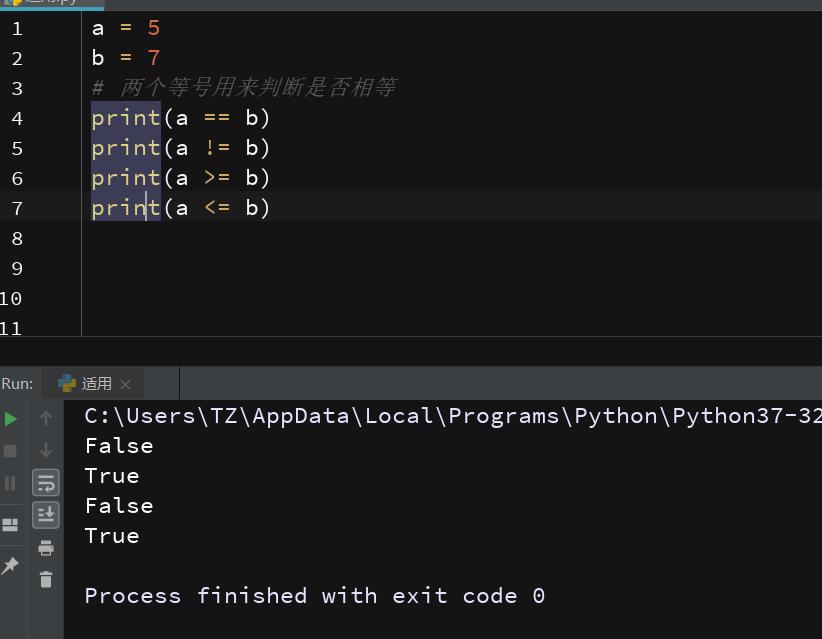Restore the Run window layout
The height and width of the screenshot is (639, 822).
point(11,524)
